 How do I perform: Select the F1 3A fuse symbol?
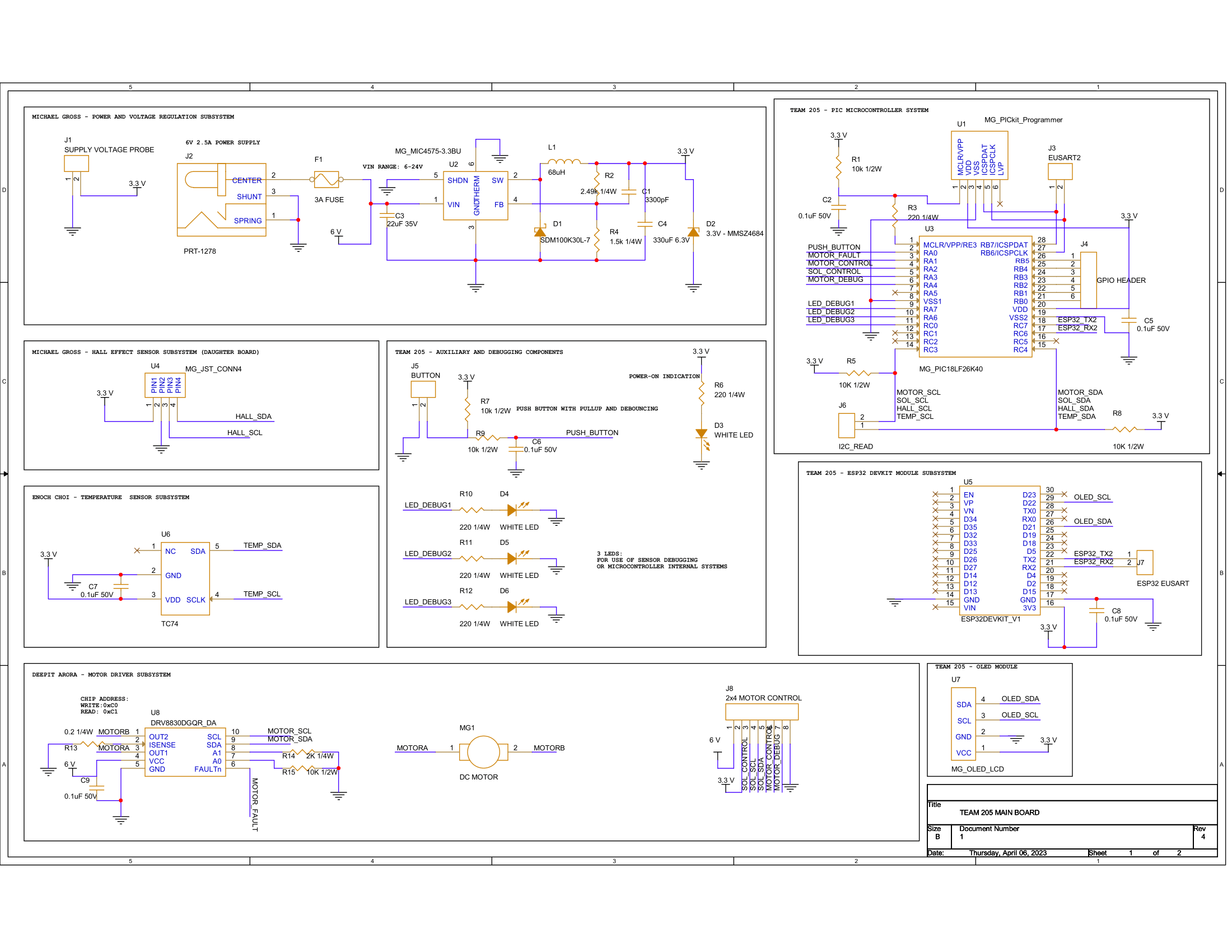tap(326, 180)
